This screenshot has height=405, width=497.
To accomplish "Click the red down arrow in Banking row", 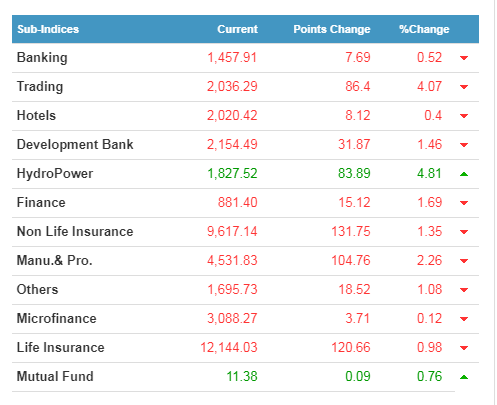I will 464,58.
